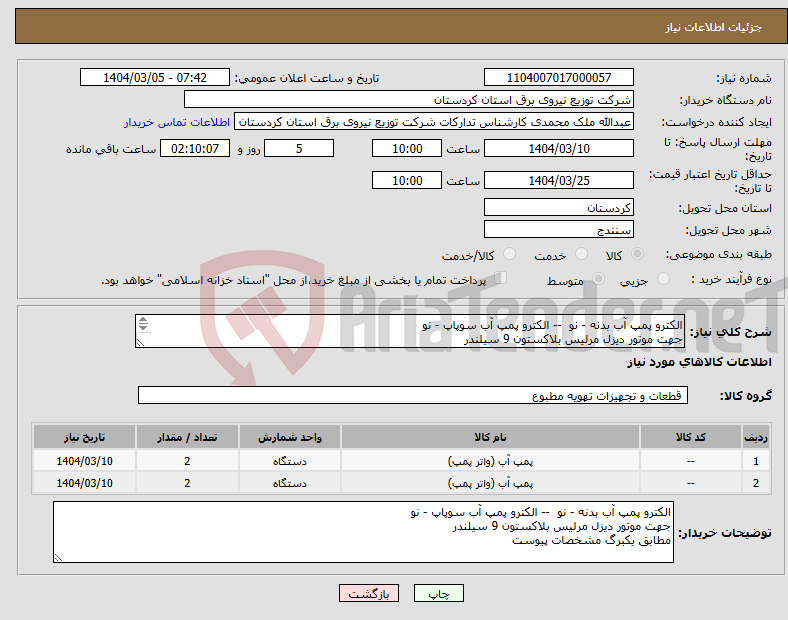Toggle the اسناد خزانه اسلامی payment checkbox

click(x=500, y=278)
